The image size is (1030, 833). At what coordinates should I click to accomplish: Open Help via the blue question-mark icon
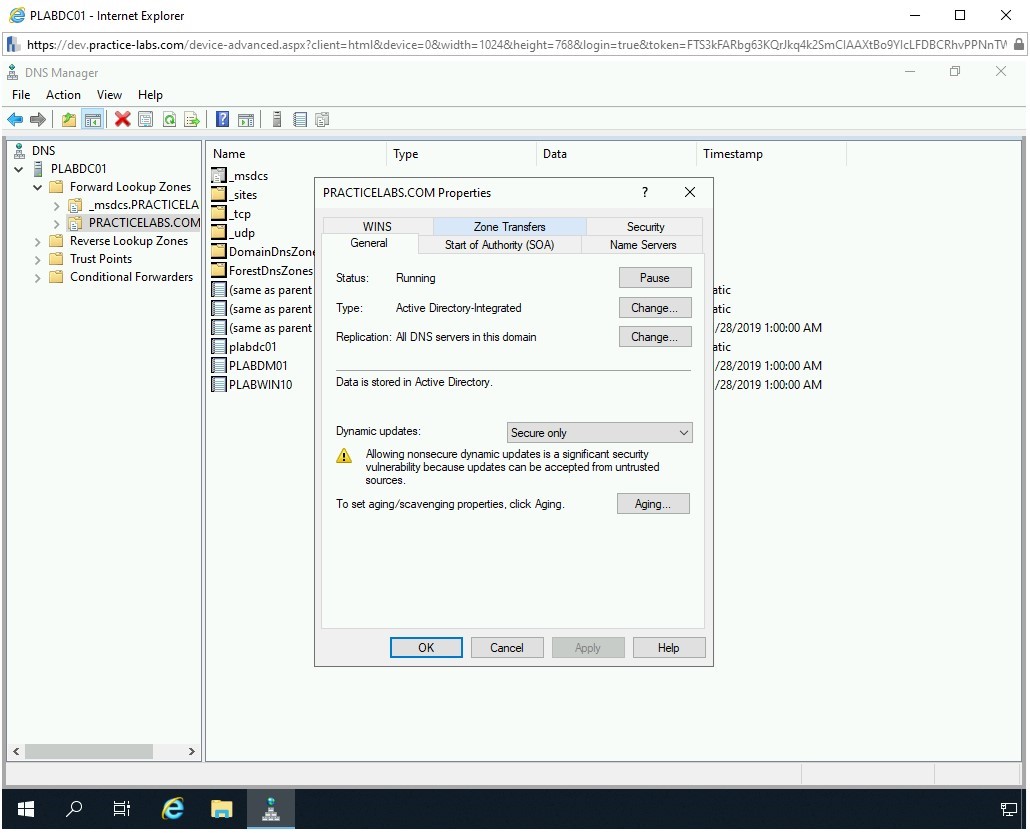[222, 120]
